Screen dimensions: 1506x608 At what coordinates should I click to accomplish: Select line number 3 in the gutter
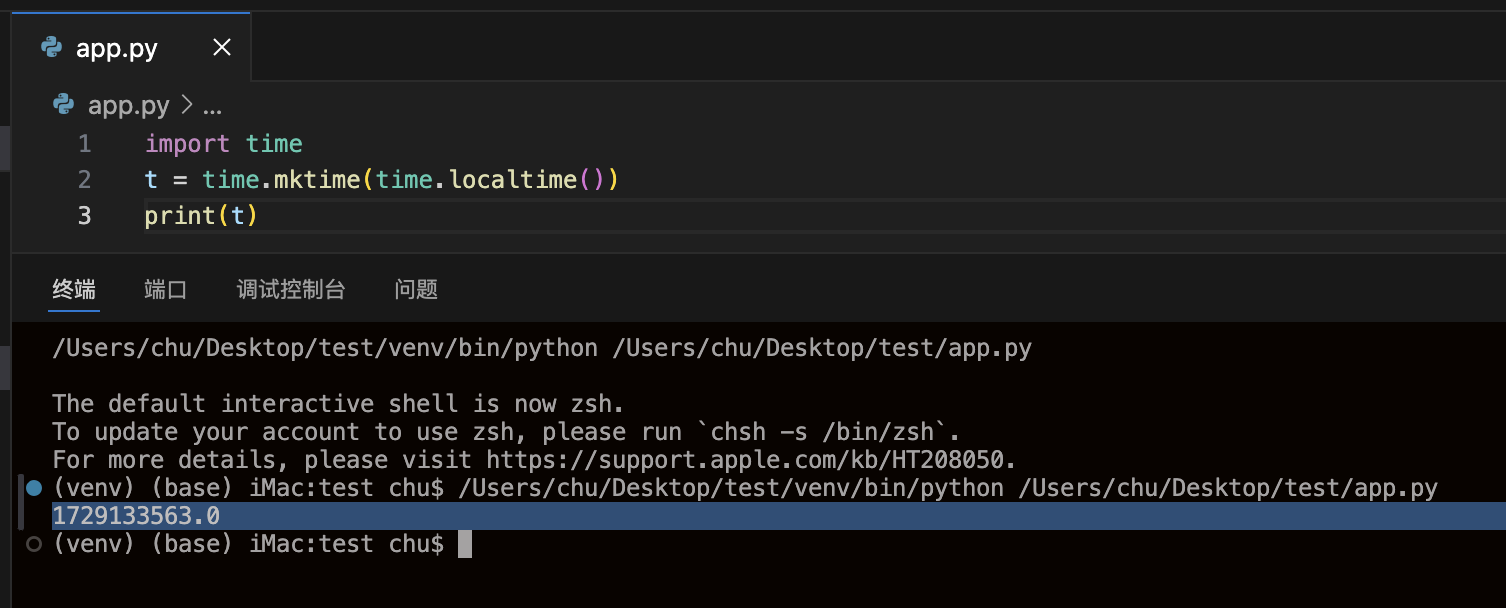[x=84, y=215]
